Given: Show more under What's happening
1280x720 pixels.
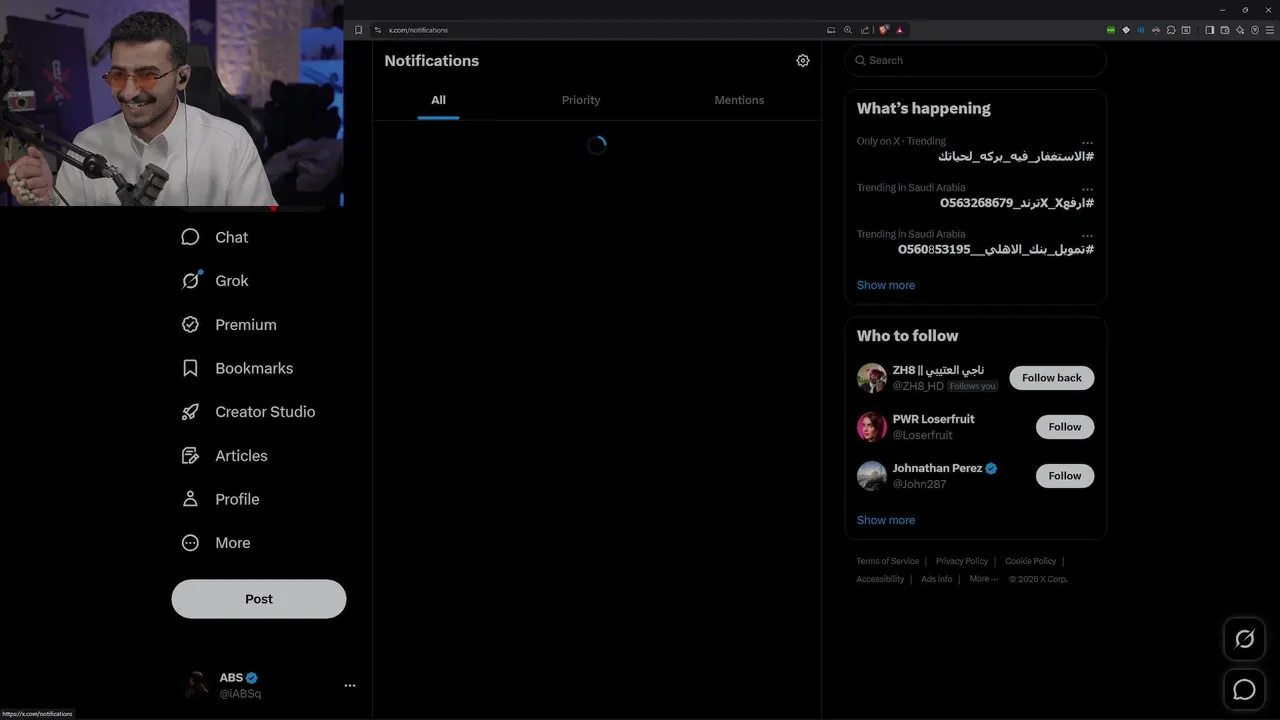Looking at the screenshot, I should pyautogui.click(x=886, y=285).
